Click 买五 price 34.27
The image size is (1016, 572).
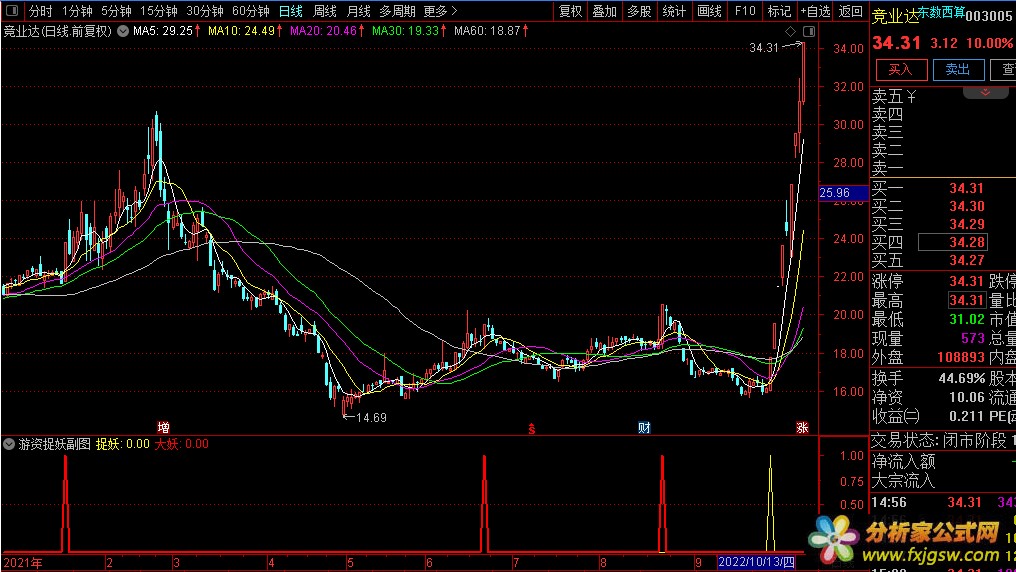[x=966, y=260]
